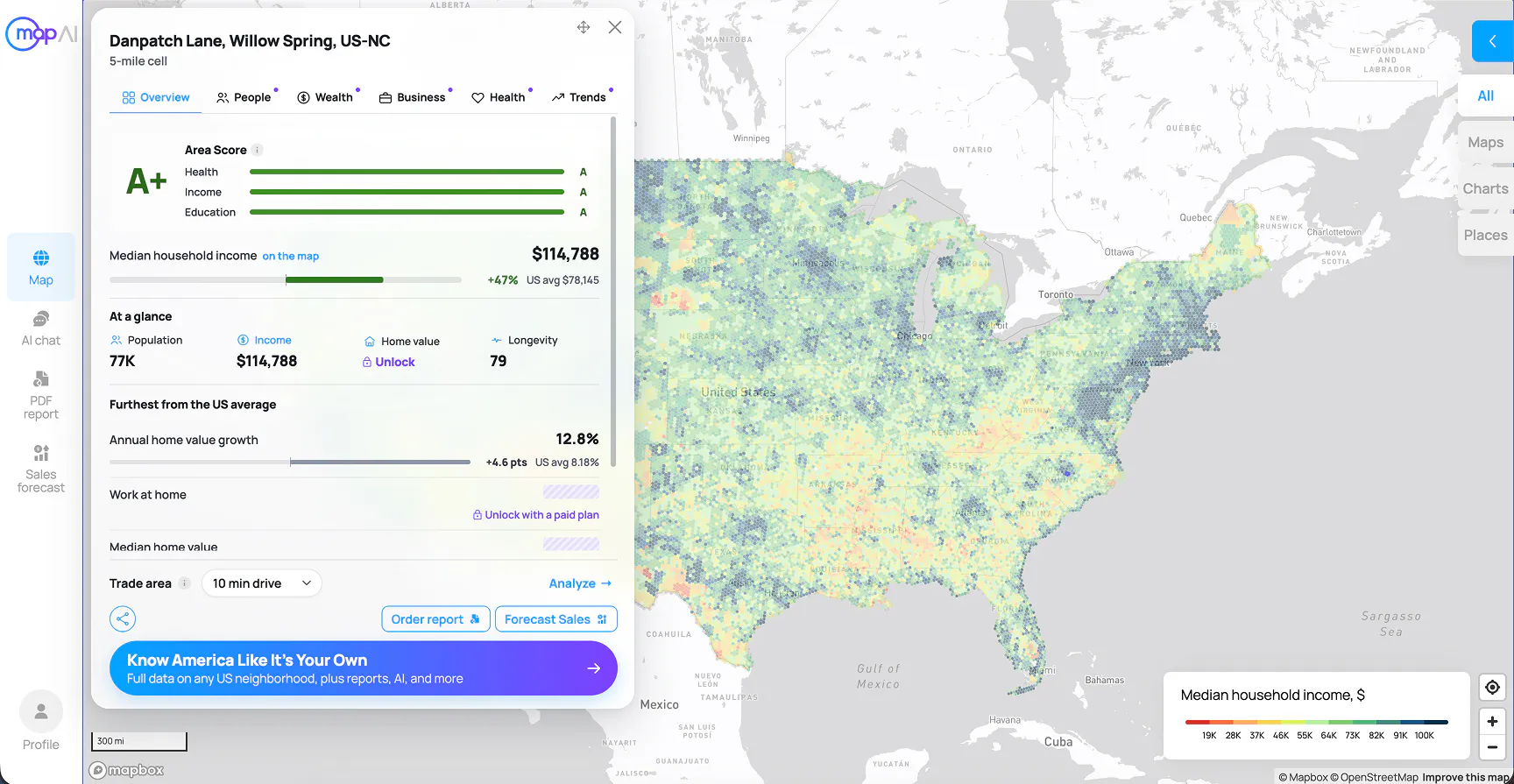Screen dimensions: 1514x784
Task: Click the Forecast Sales button
Action: (x=556, y=619)
